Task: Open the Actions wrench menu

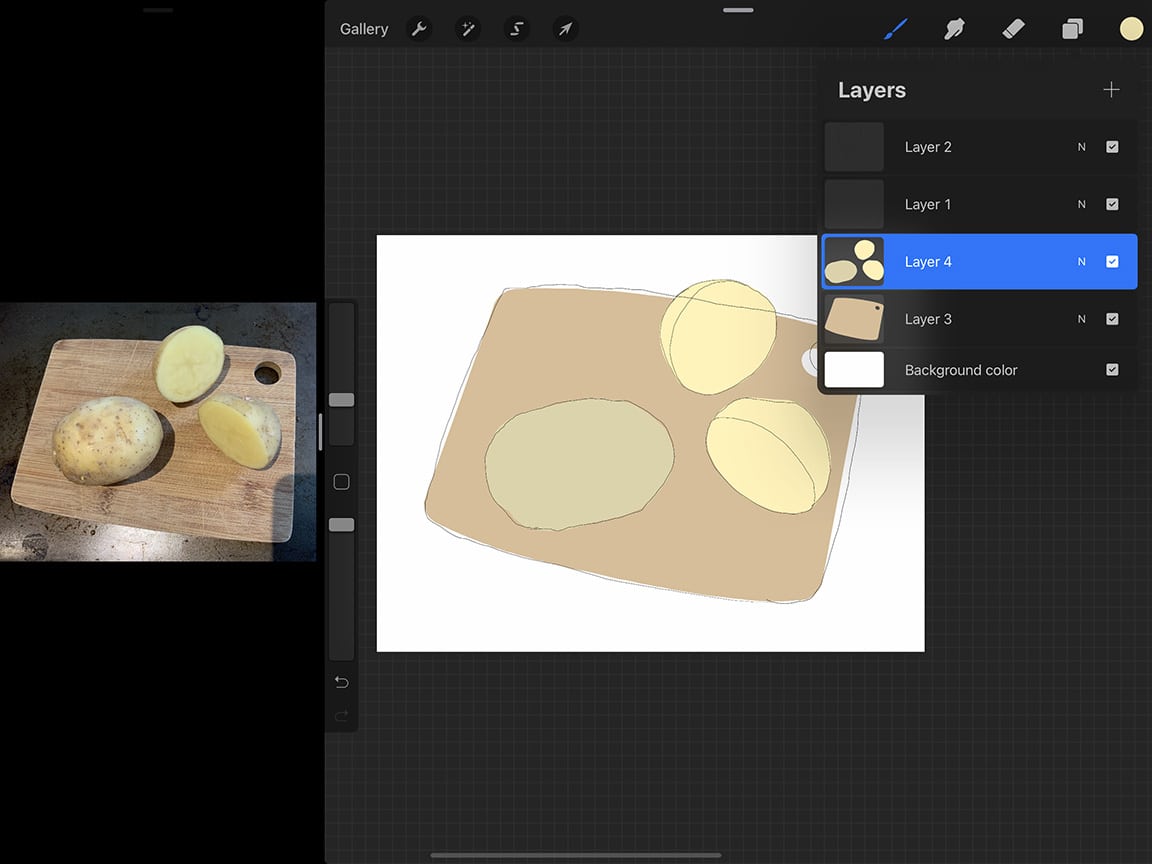Action: click(x=419, y=29)
